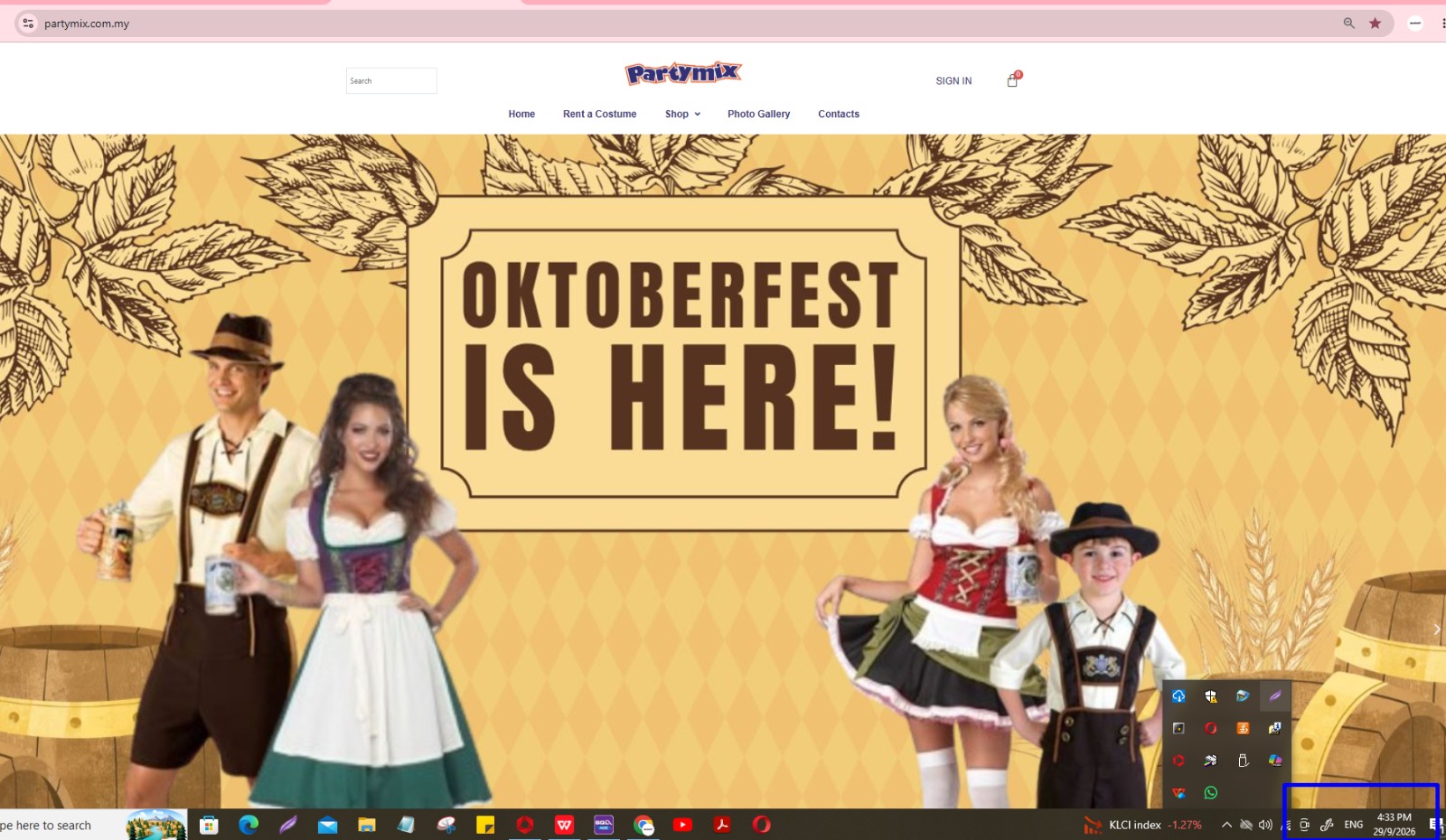View site information icon beside URL
This screenshot has width=1446, height=840.
[x=28, y=23]
